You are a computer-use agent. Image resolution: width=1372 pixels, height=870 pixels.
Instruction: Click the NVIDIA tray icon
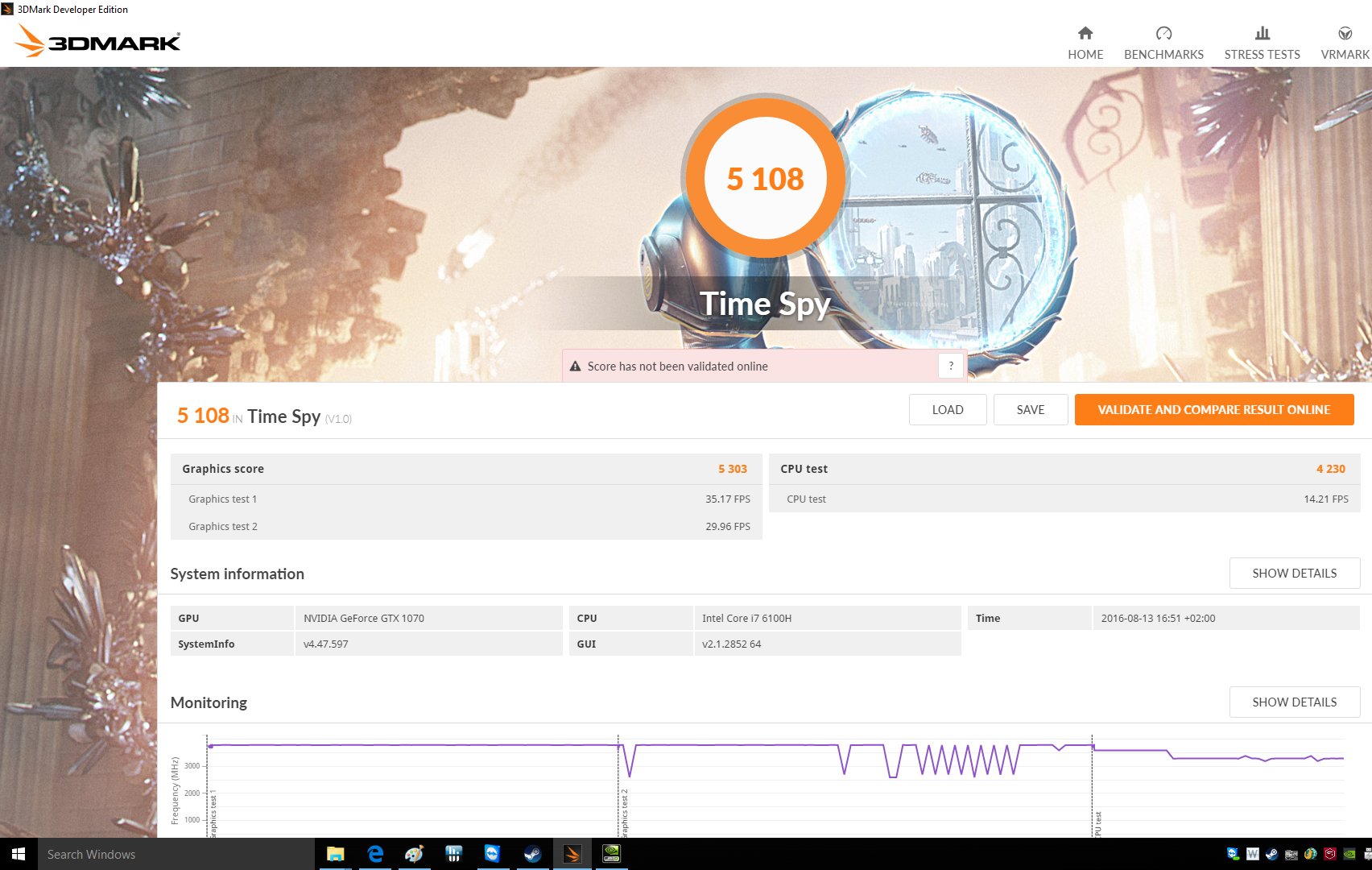[x=1349, y=854]
